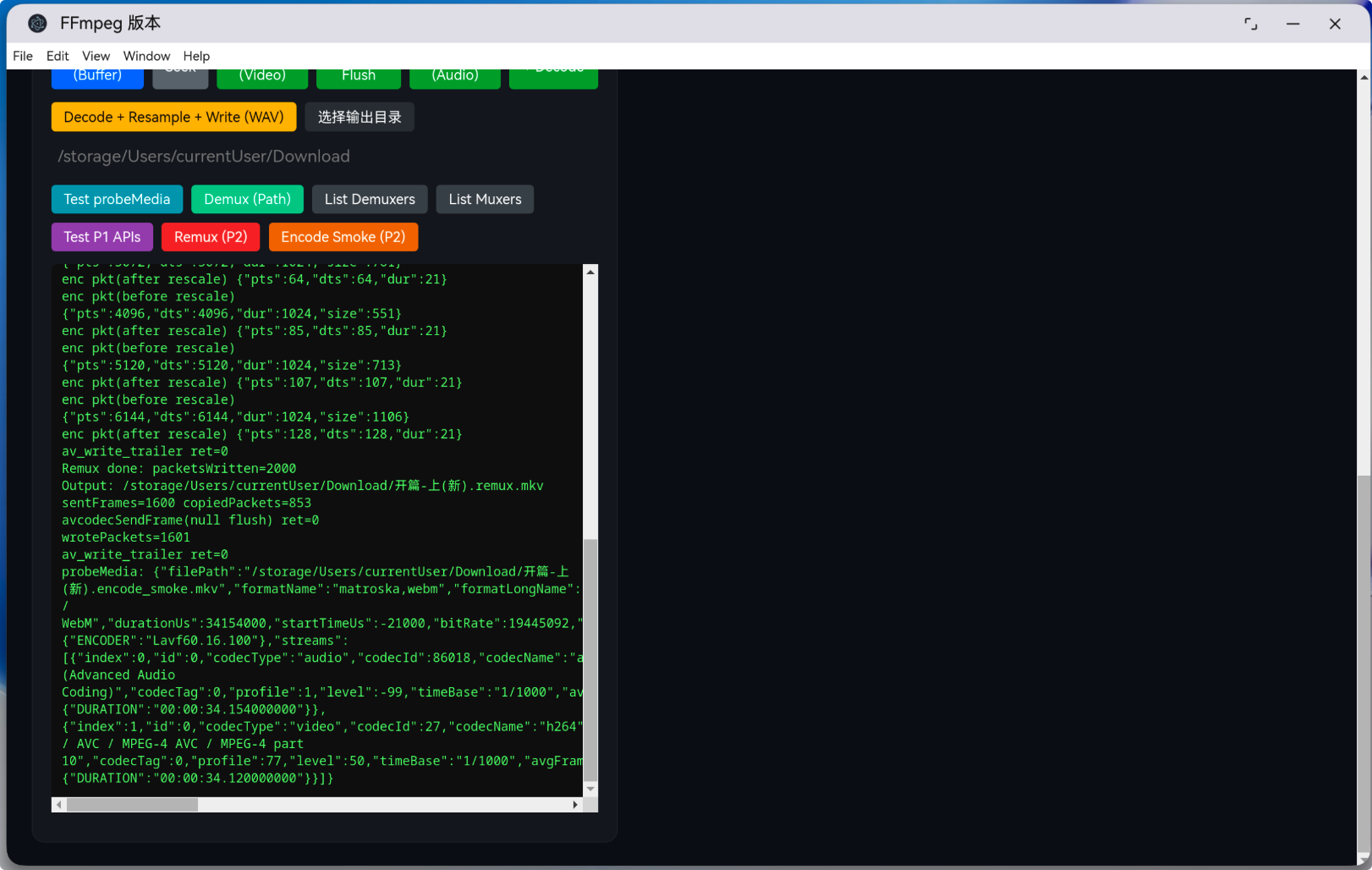The image size is (1372, 870).
Task: Click the line with pts 6144 size 1106
Action: [235, 416]
